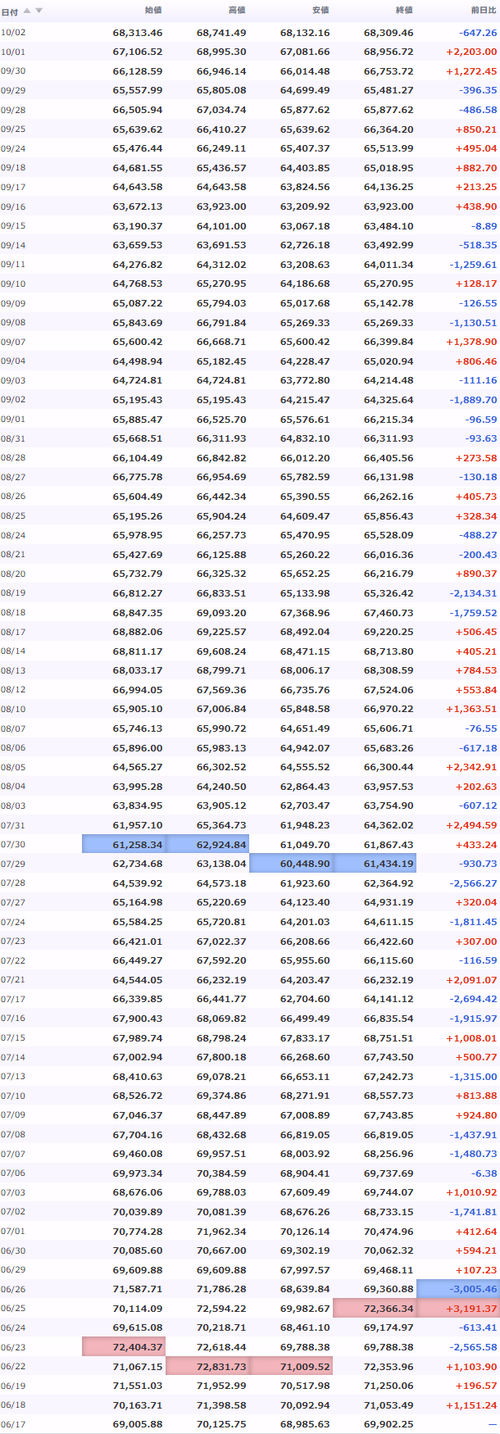Sort dates ascending with the up arrow
The height and width of the screenshot is (1434, 500).
point(27,10)
